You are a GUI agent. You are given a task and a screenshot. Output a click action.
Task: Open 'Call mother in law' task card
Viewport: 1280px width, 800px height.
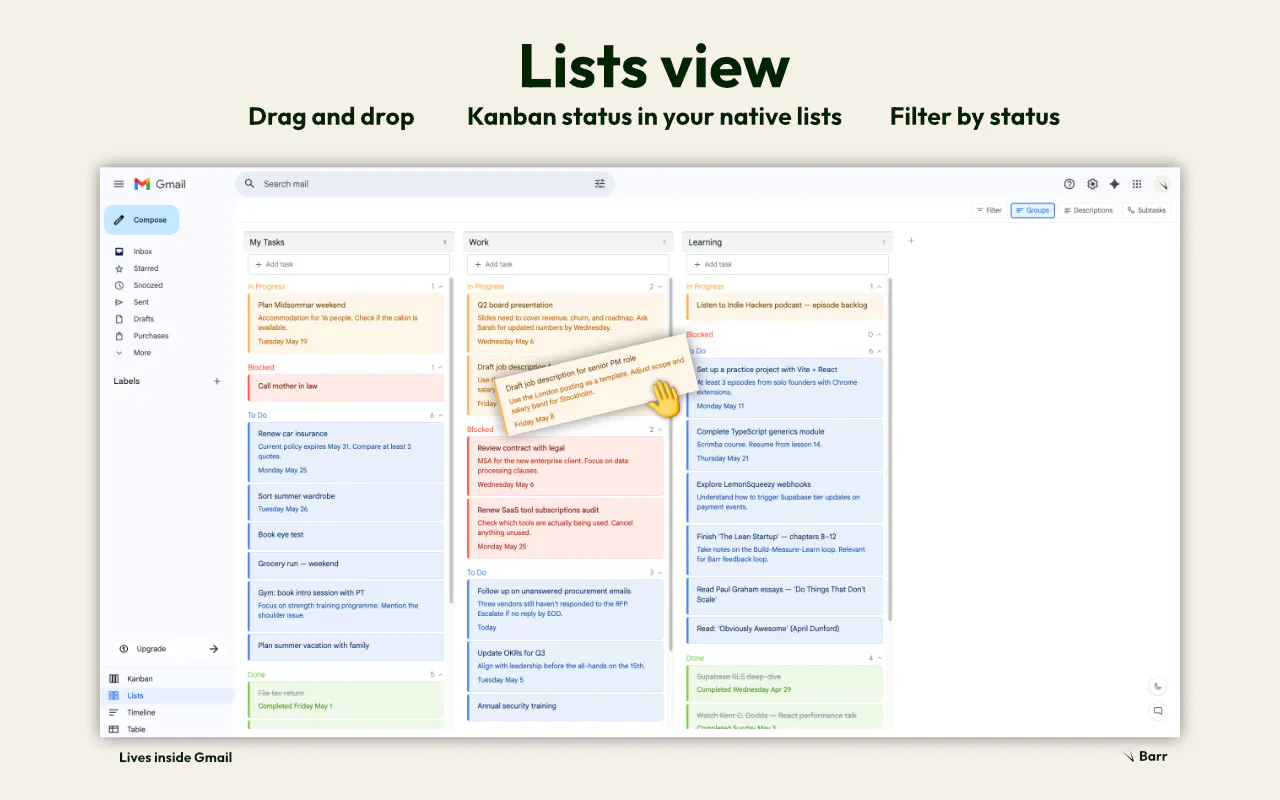tap(346, 387)
